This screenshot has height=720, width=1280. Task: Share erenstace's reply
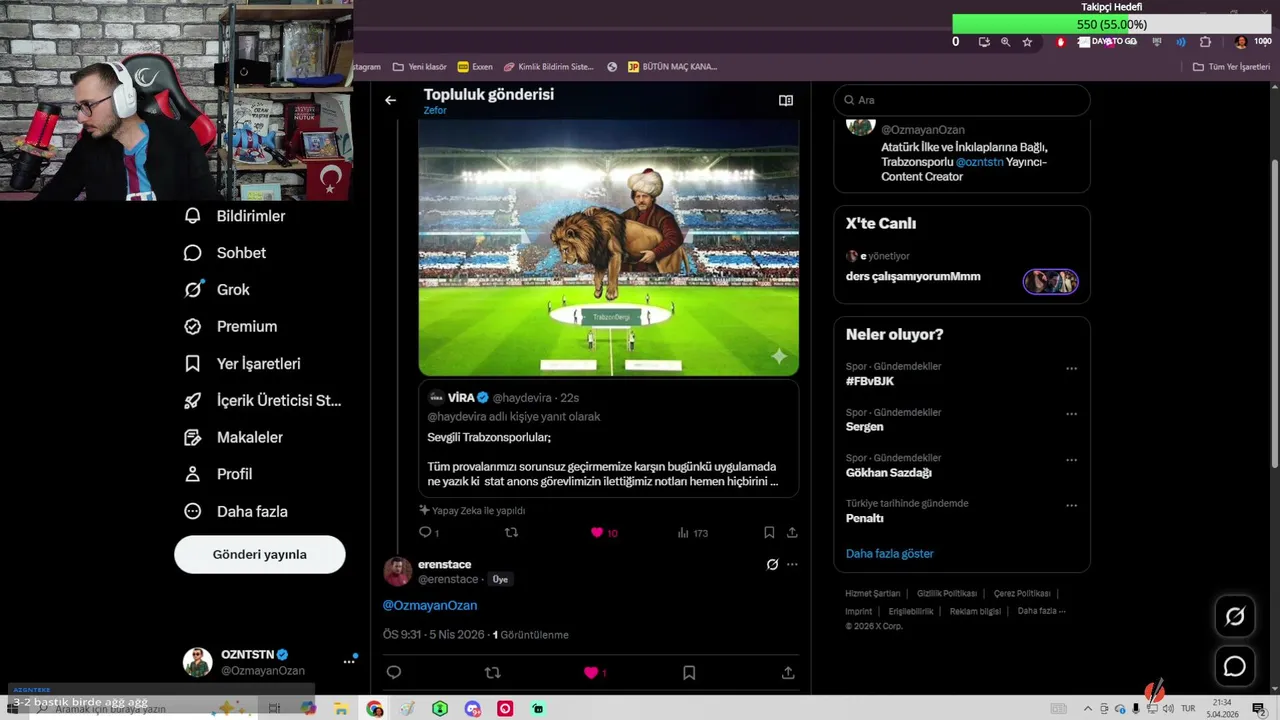pos(788,673)
